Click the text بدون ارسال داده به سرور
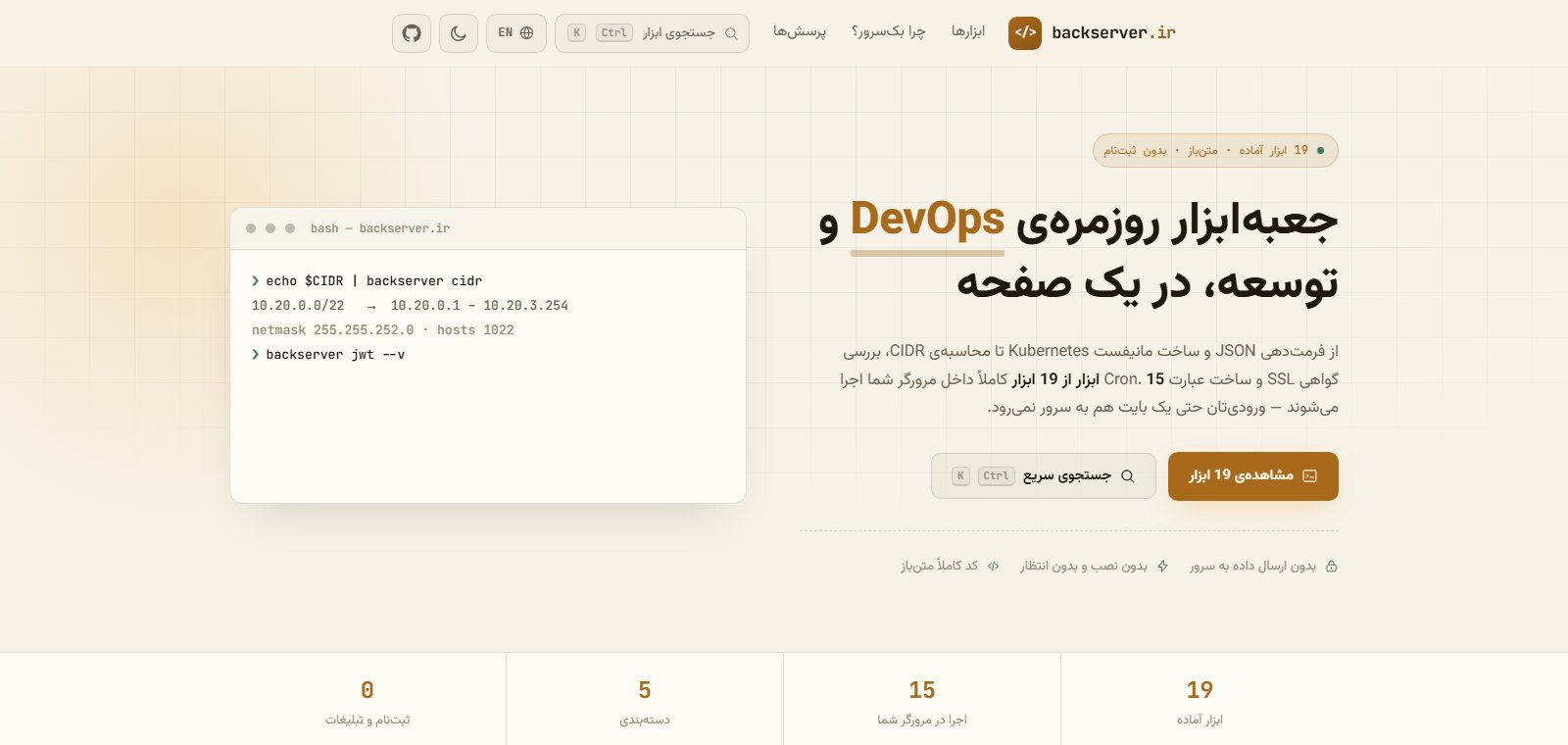1568x745 pixels. (1252, 567)
